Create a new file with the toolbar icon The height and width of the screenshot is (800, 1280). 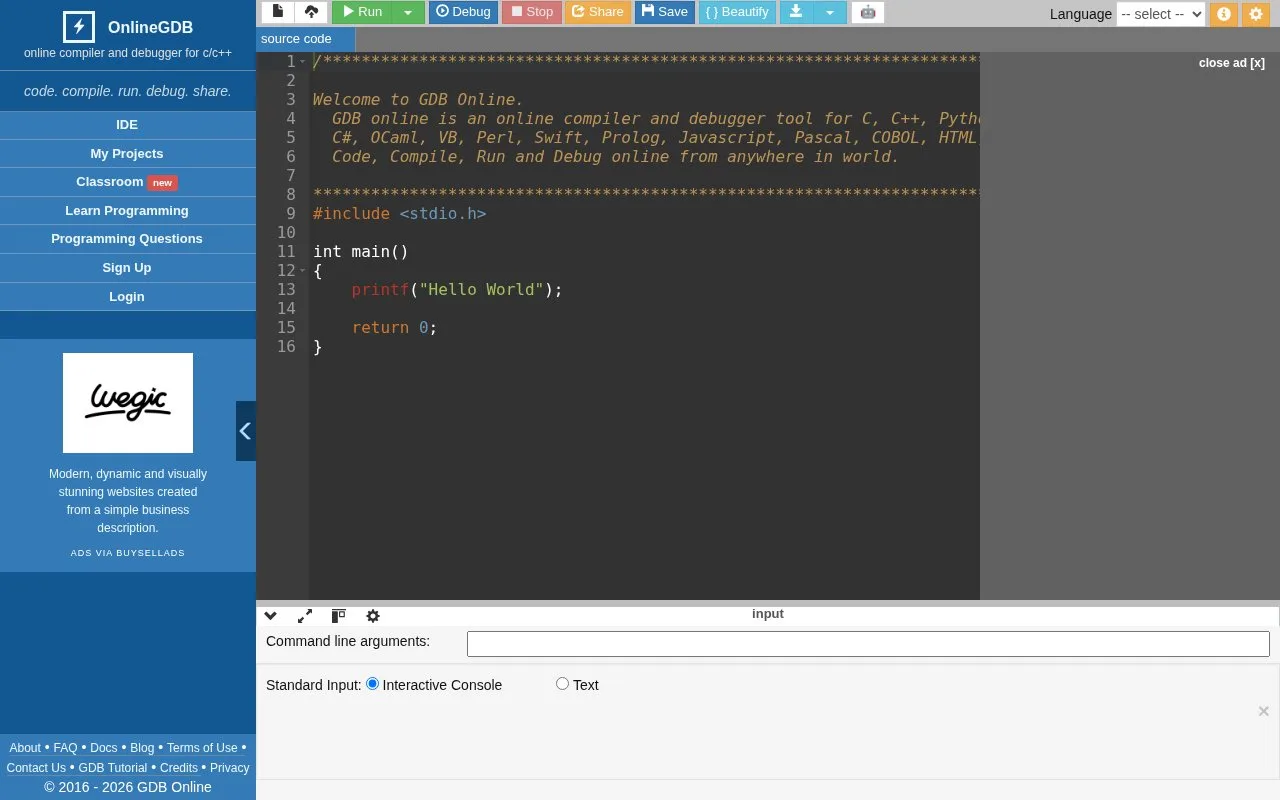(x=278, y=12)
